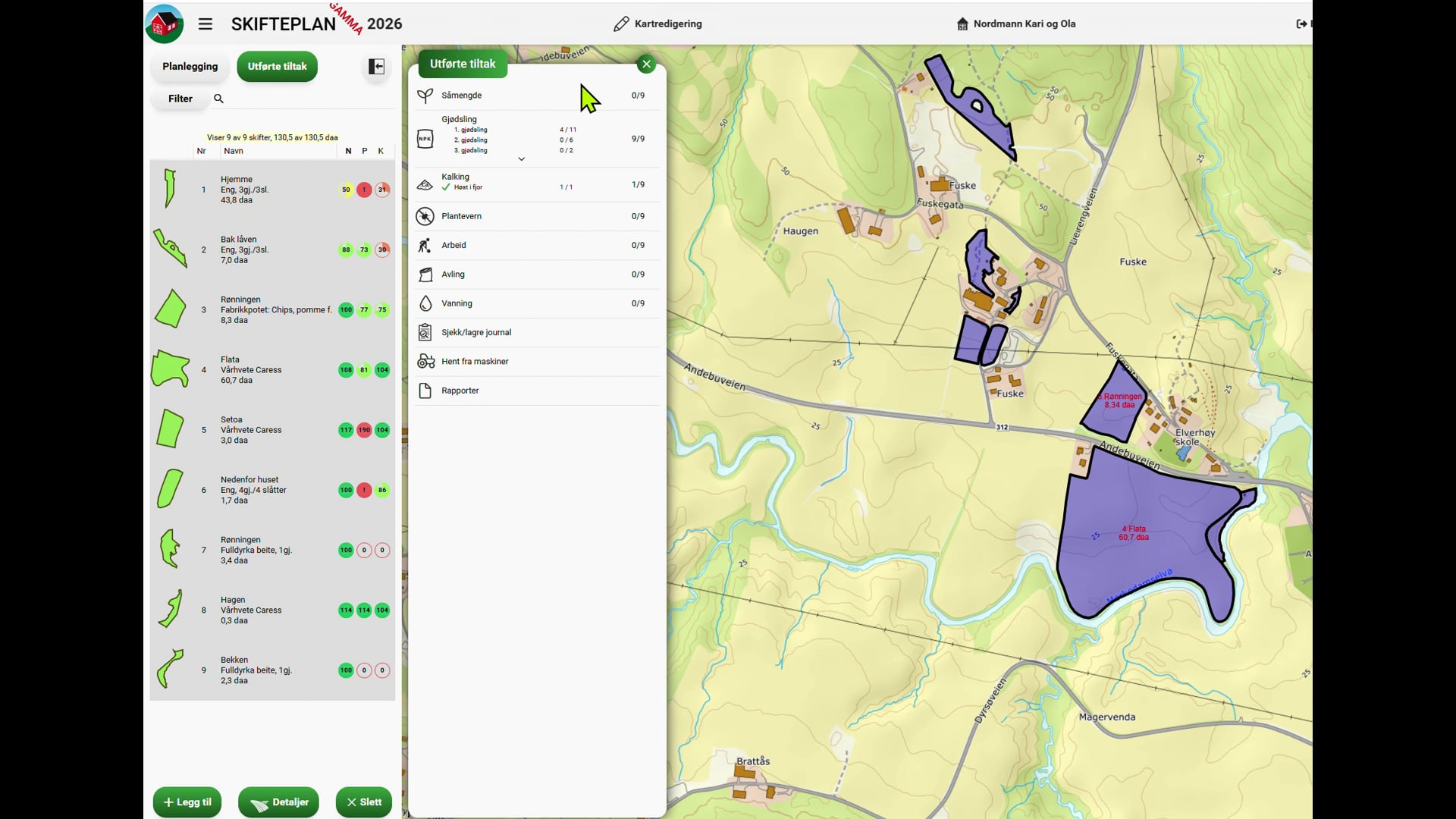Open the Filter options
The height and width of the screenshot is (819, 1456).
[180, 99]
